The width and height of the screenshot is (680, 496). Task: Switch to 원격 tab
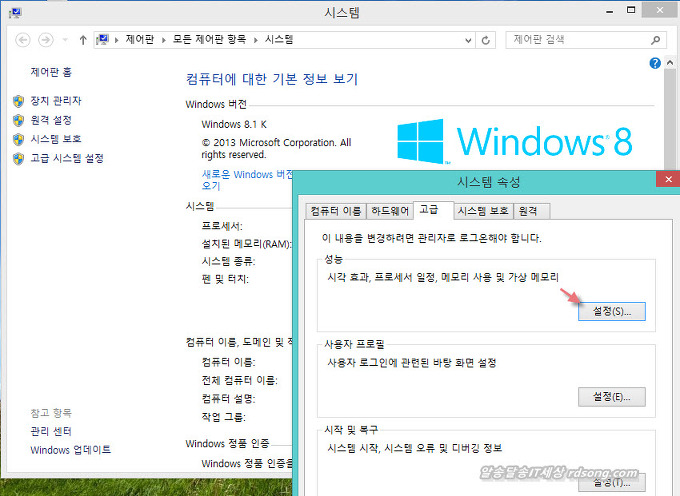[532, 211]
